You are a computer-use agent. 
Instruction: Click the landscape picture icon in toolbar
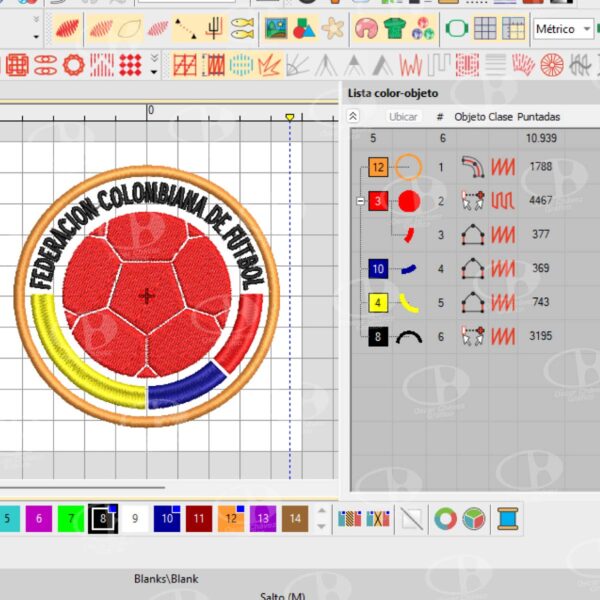(x=277, y=28)
